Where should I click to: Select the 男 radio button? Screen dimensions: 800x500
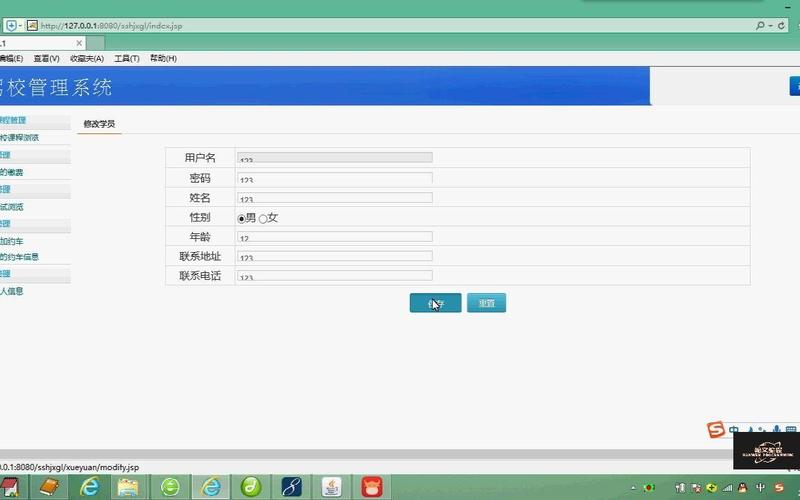coord(241,219)
